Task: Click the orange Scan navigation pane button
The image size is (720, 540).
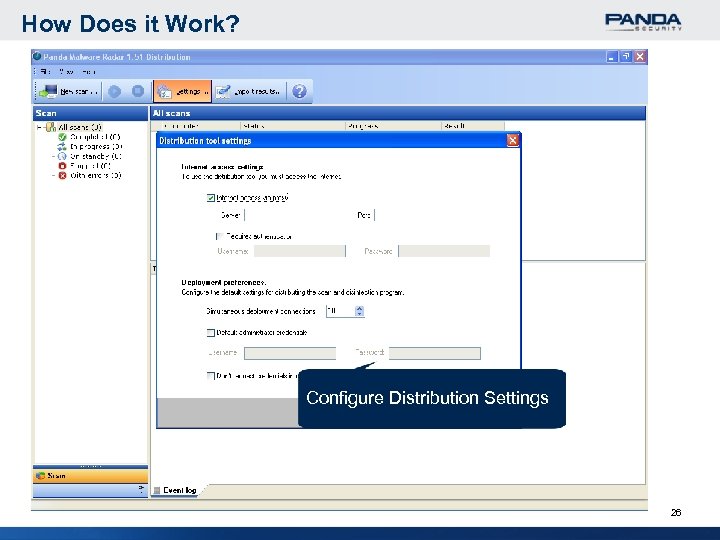Action: click(90, 476)
